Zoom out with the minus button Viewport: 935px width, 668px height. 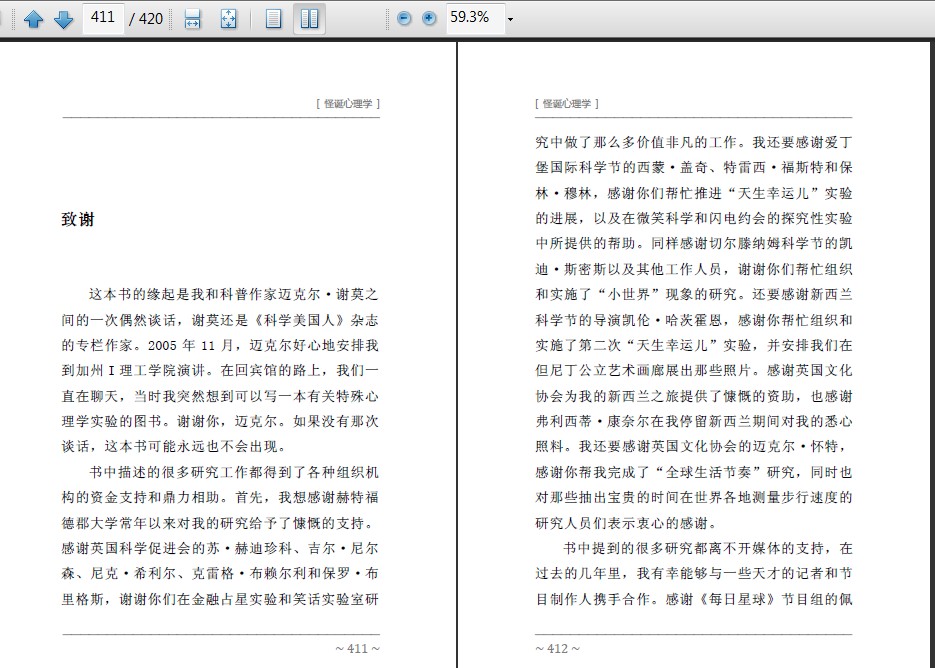pyautogui.click(x=404, y=18)
